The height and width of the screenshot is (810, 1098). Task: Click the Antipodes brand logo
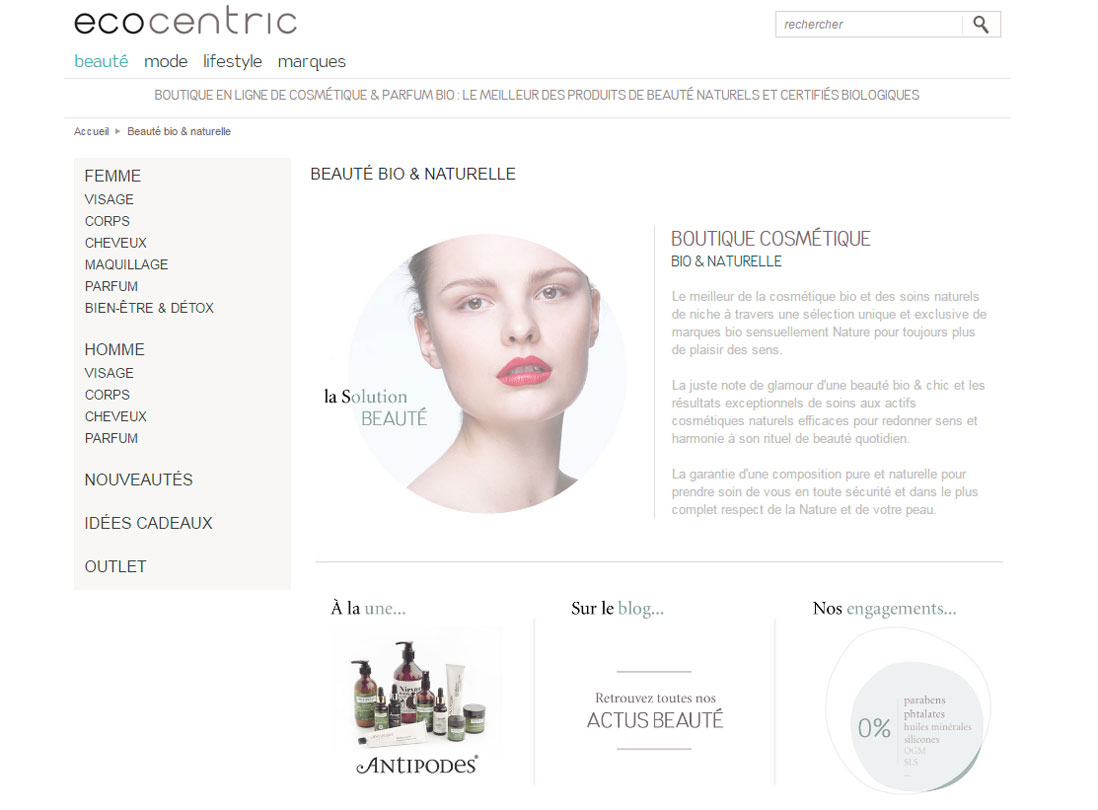pyautogui.click(x=417, y=764)
